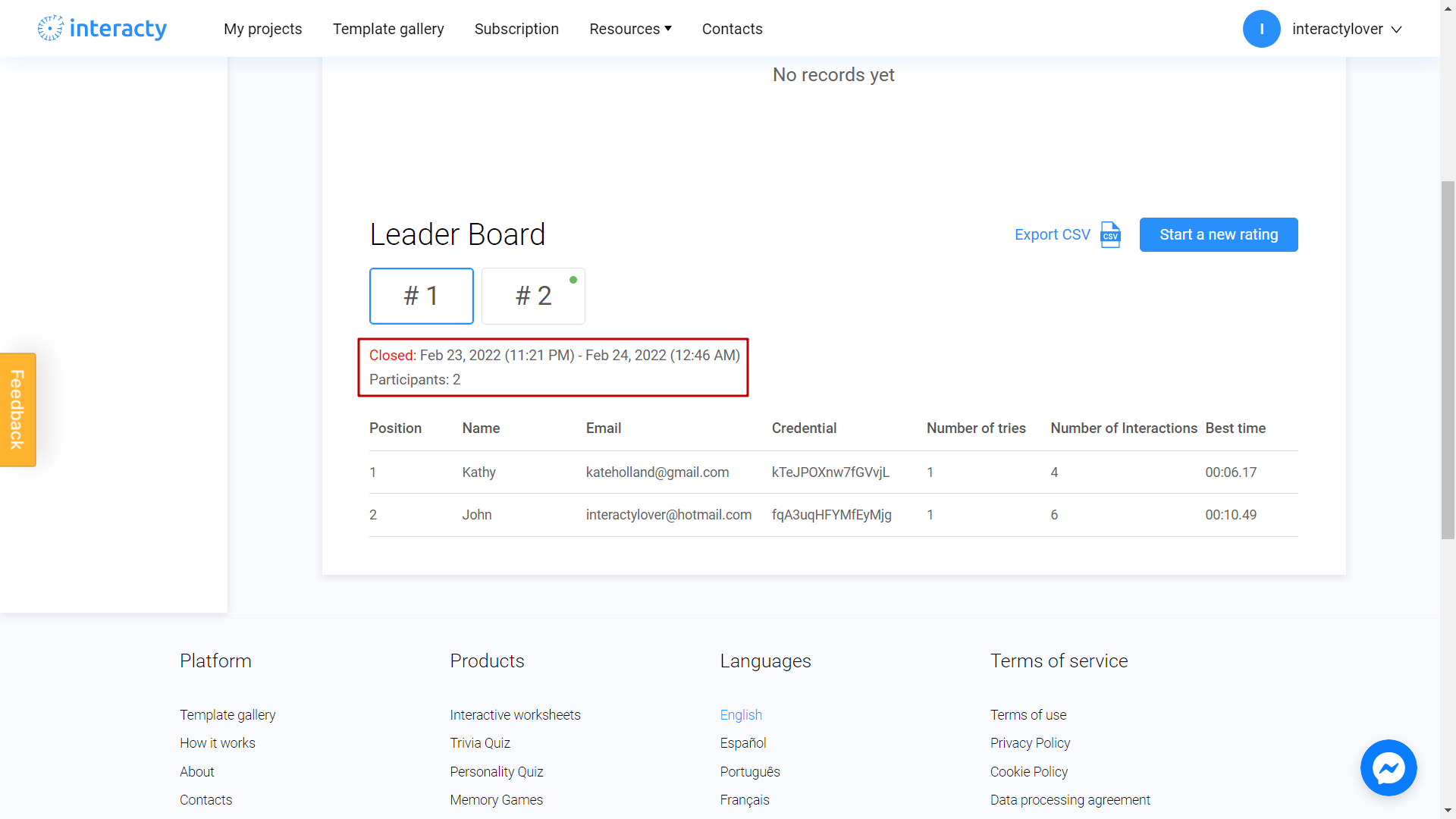Click the Feedback side tab icon
Viewport: 1456px width, 819px height.
tap(17, 410)
